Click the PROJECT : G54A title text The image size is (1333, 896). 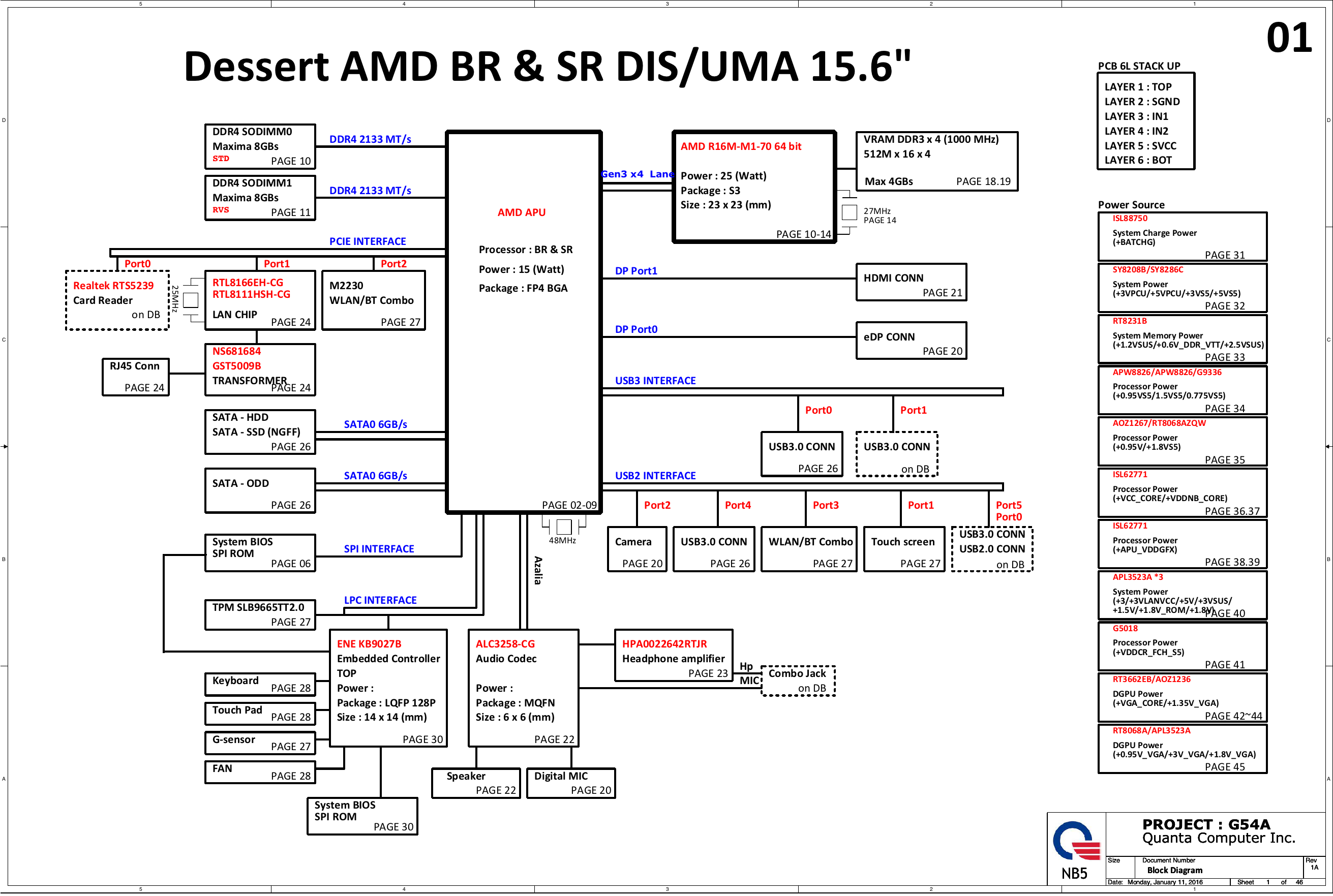1206,824
